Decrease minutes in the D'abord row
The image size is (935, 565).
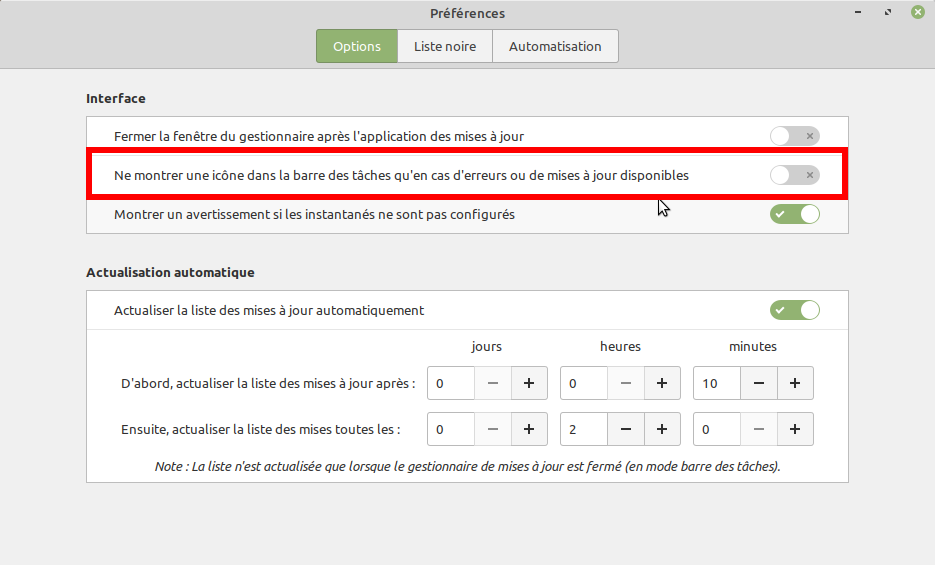point(759,383)
